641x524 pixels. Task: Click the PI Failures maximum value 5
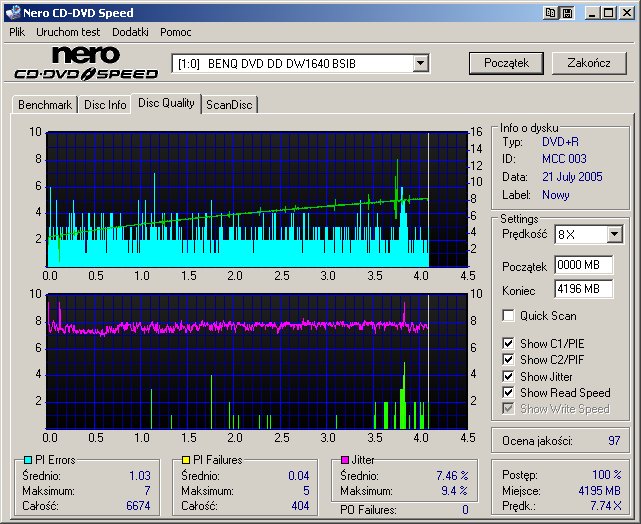pos(306,490)
